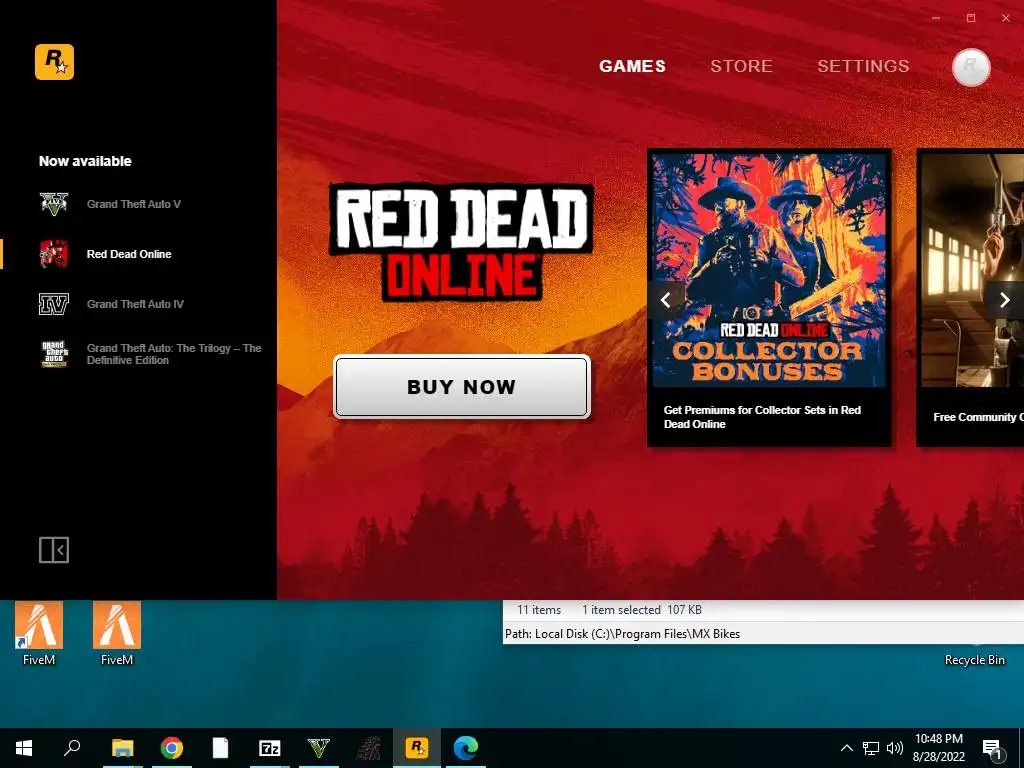Select Red Dead Online game icon

(54, 254)
